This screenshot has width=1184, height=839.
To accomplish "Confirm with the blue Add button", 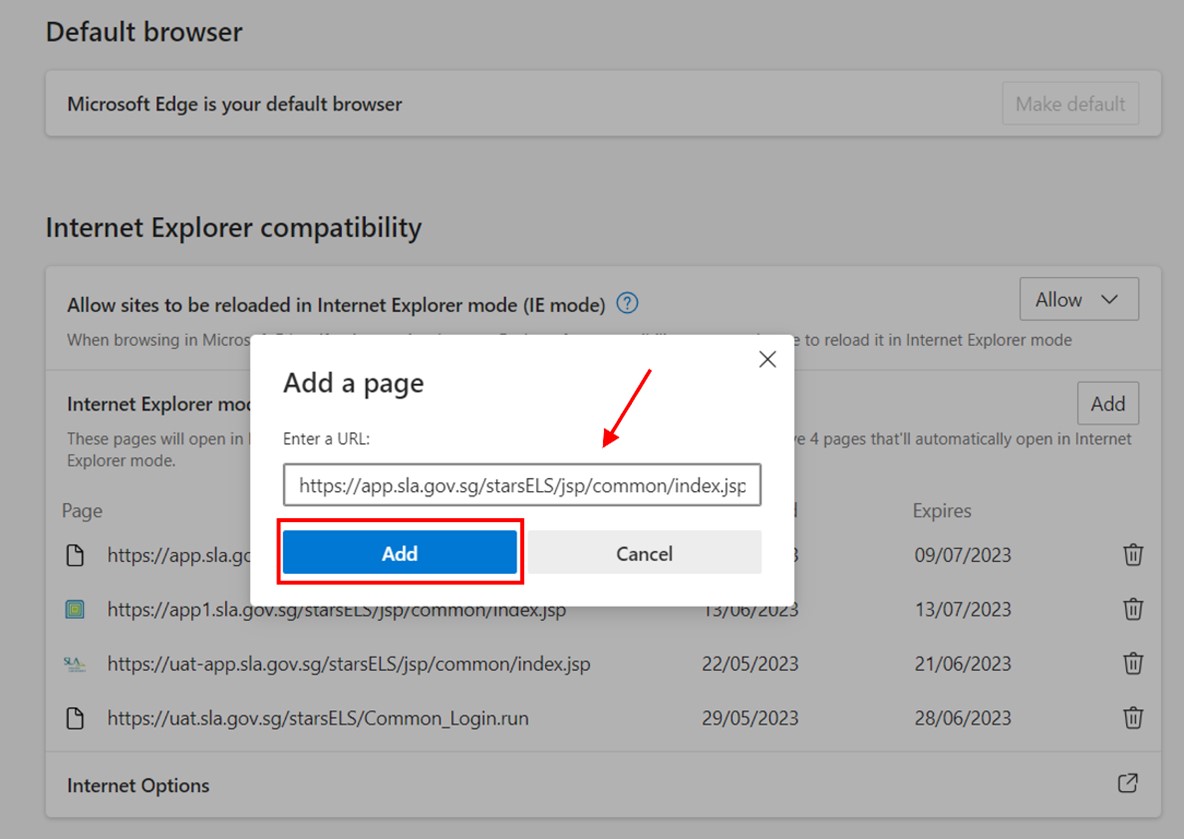I will (399, 553).
